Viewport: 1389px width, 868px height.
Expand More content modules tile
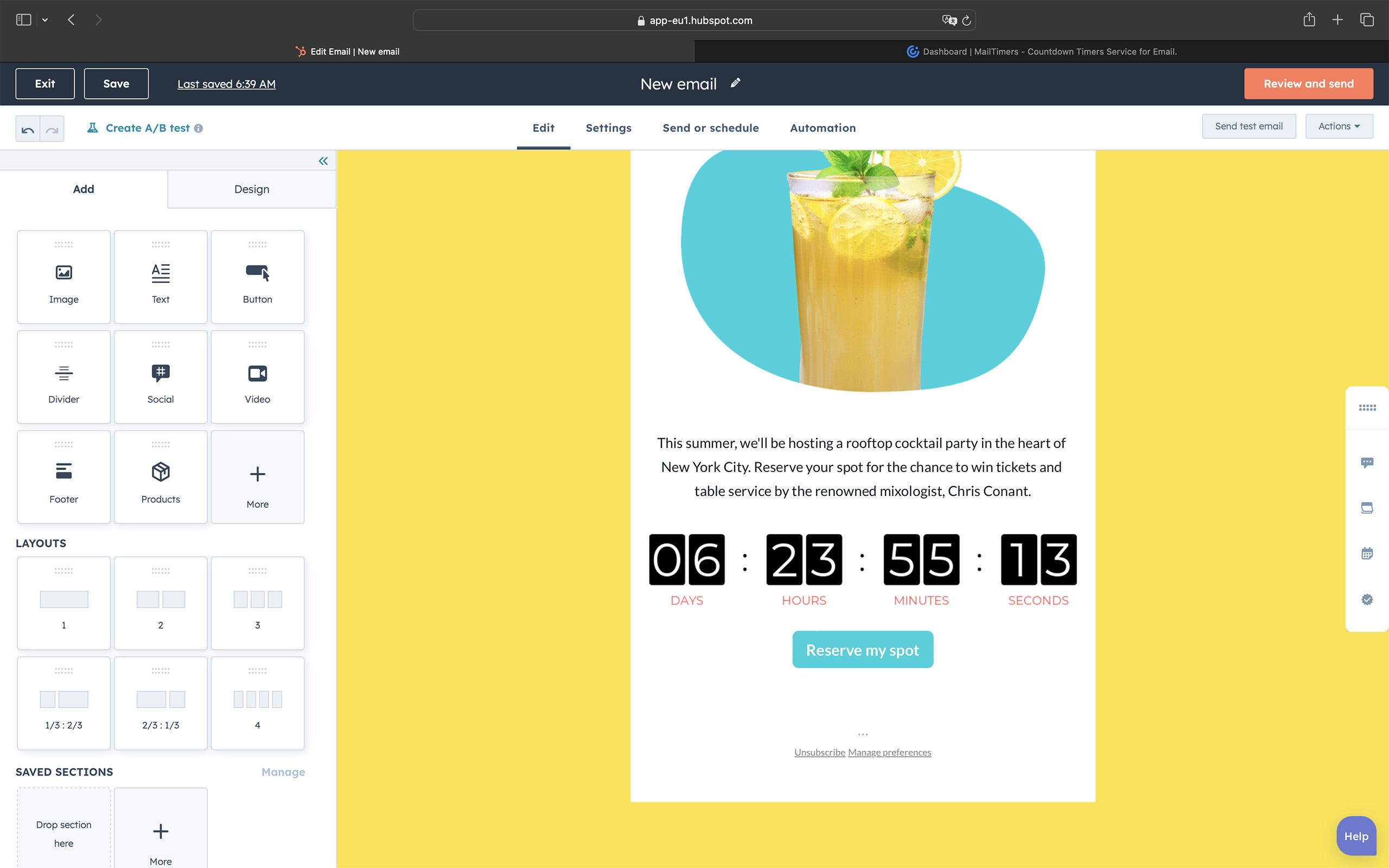tap(257, 477)
